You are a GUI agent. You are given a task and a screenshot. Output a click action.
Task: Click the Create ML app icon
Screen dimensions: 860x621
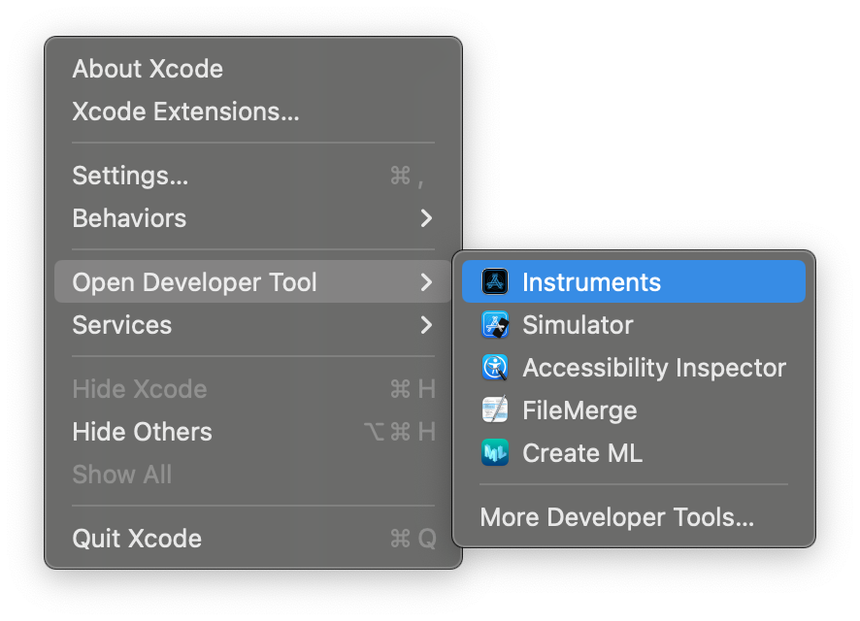click(x=496, y=452)
